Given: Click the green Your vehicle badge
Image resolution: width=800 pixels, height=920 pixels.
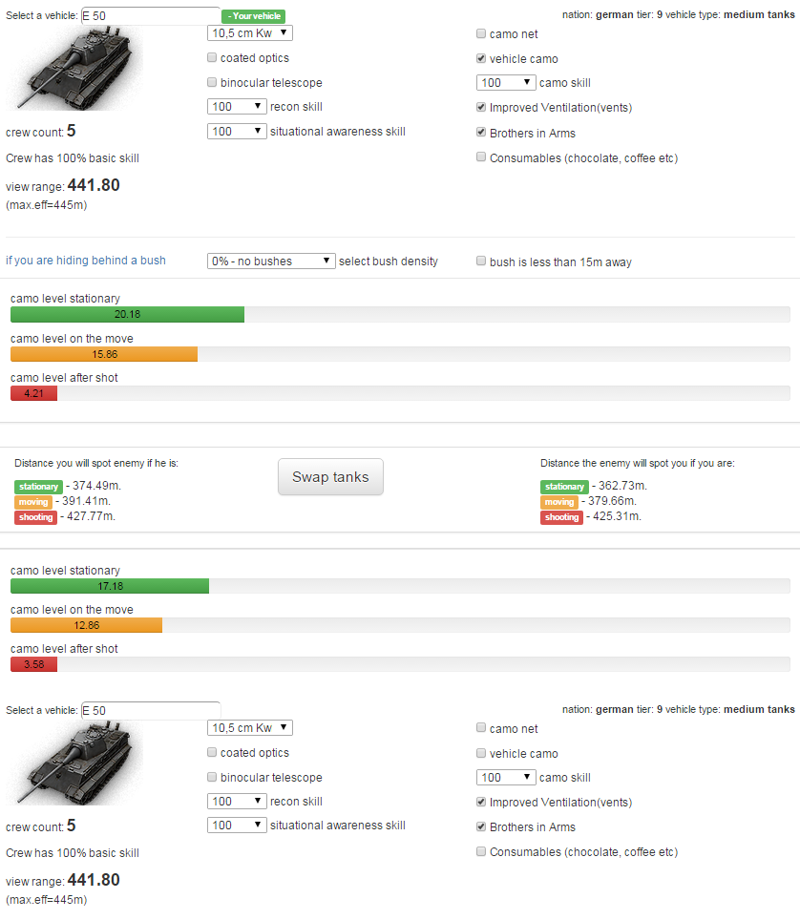Looking at the screenshot, I should click(x=254, y=16).
